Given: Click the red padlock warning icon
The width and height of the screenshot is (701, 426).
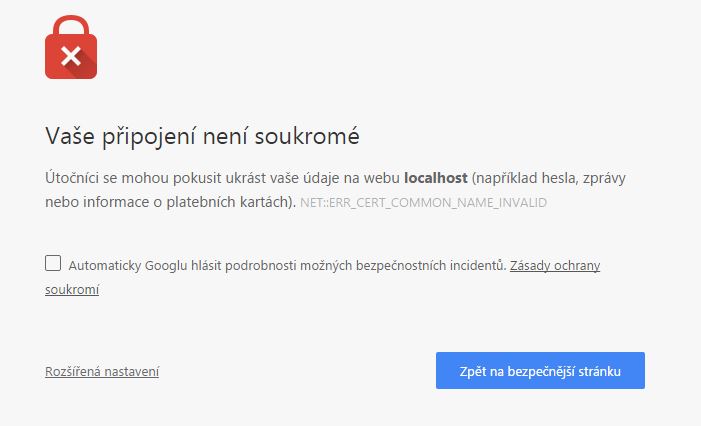Looking at the screenshot, I should pos(71,47).
